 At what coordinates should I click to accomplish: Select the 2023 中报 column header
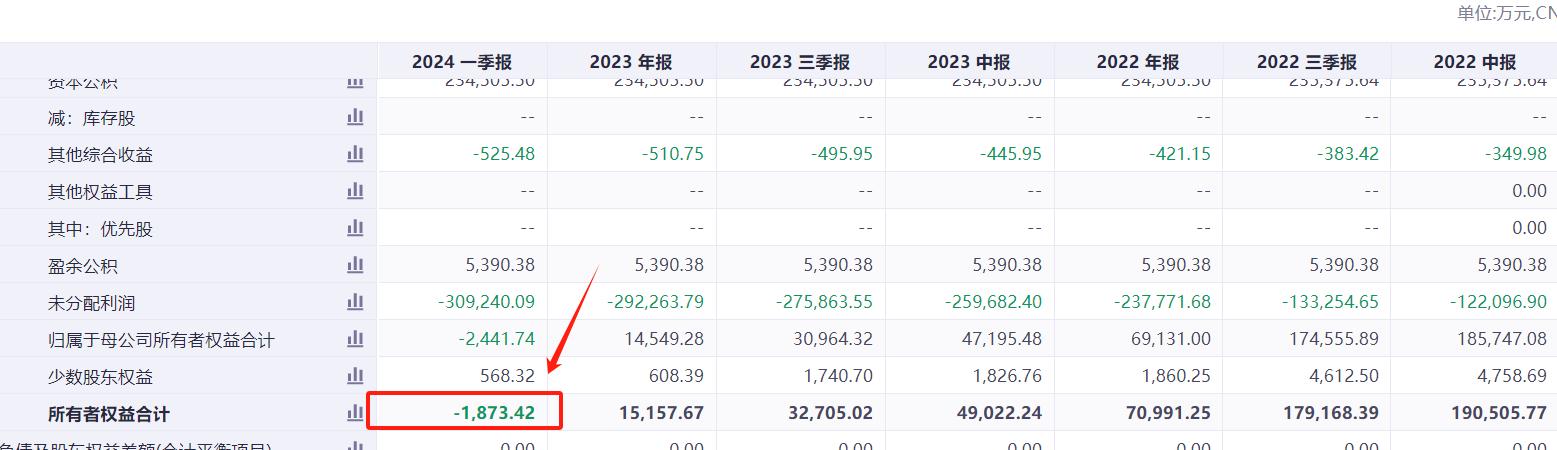tap(969, 61)
